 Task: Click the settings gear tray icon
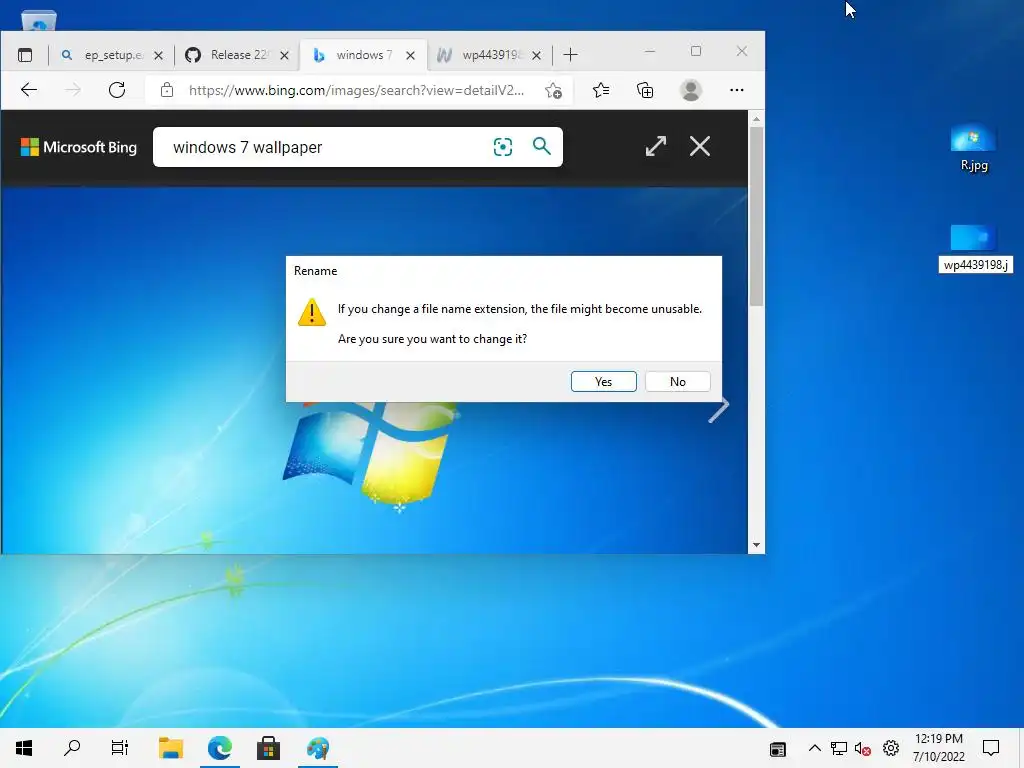pyautogui.click(x=891, y=748)
